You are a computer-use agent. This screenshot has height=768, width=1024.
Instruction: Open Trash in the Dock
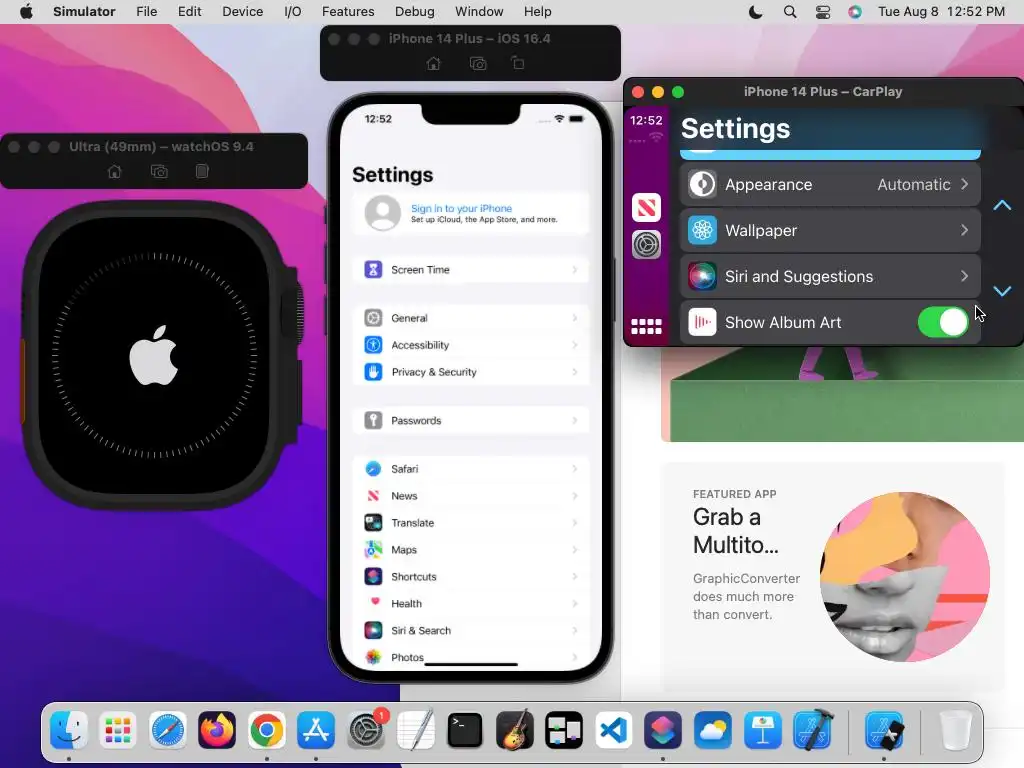(955, 729)
